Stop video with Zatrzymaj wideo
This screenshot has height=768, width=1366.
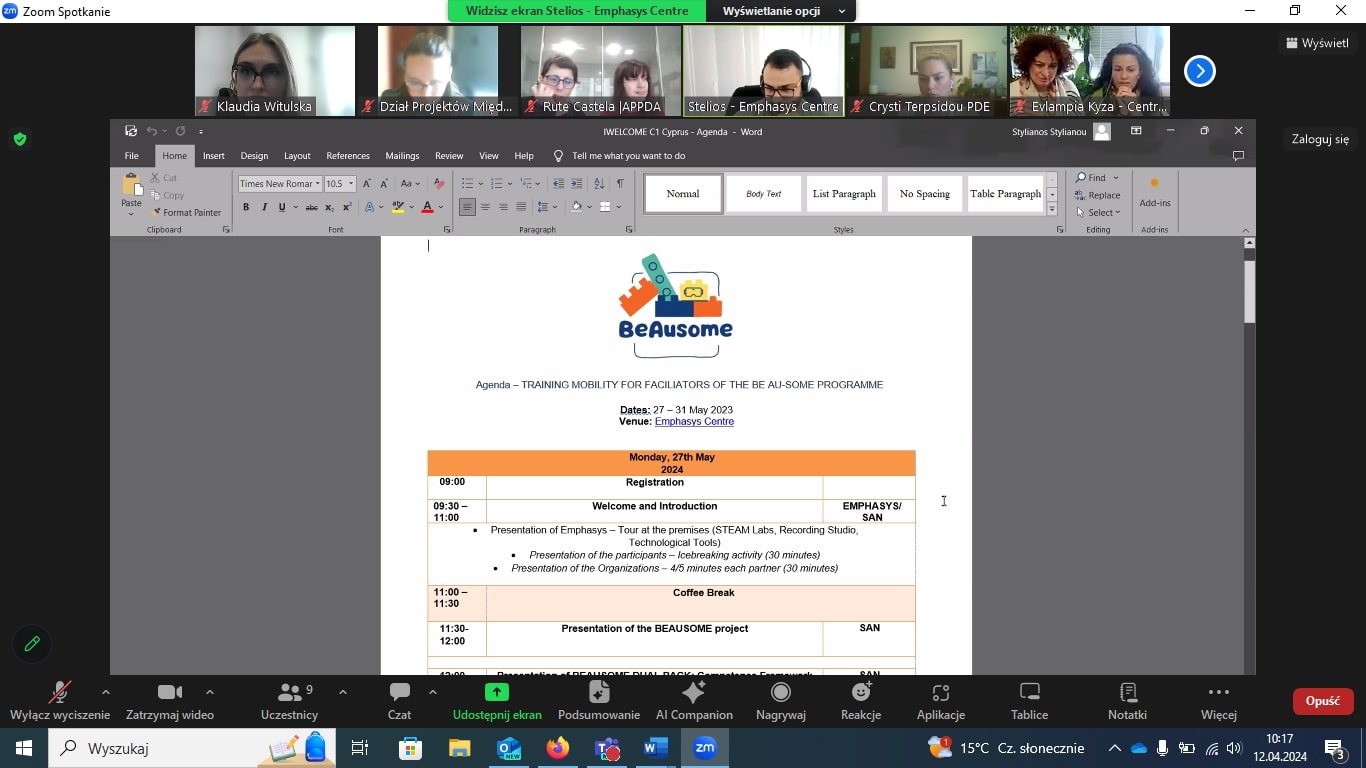170,702
